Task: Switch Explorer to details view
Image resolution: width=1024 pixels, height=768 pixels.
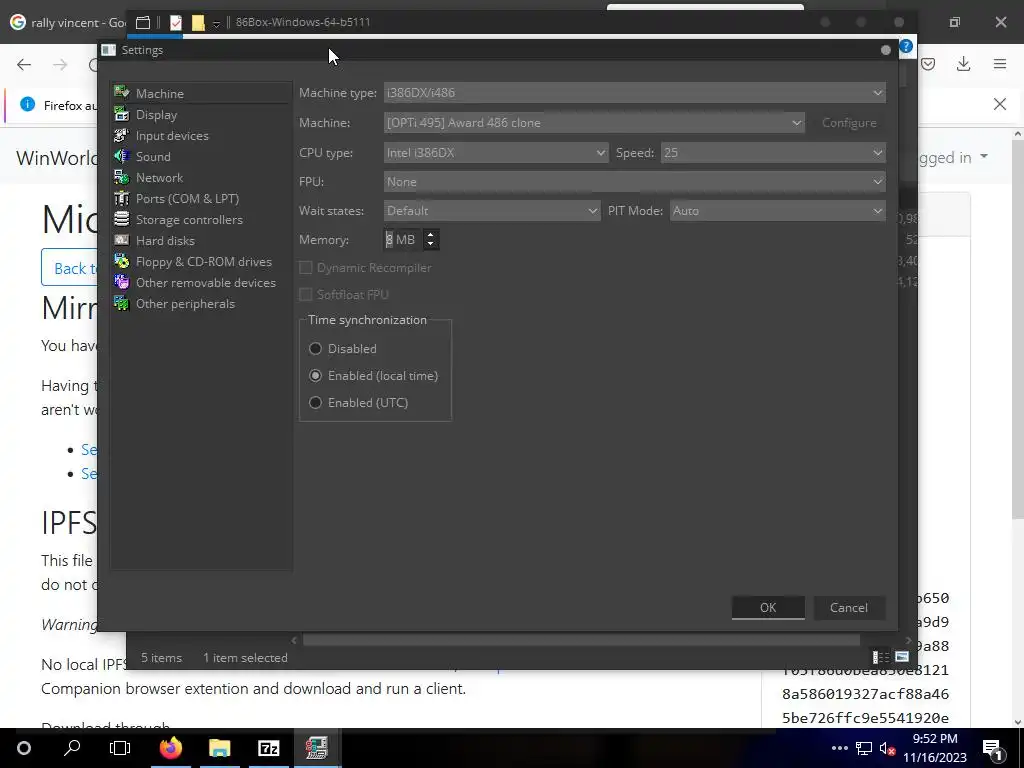Action: (881, 657)
